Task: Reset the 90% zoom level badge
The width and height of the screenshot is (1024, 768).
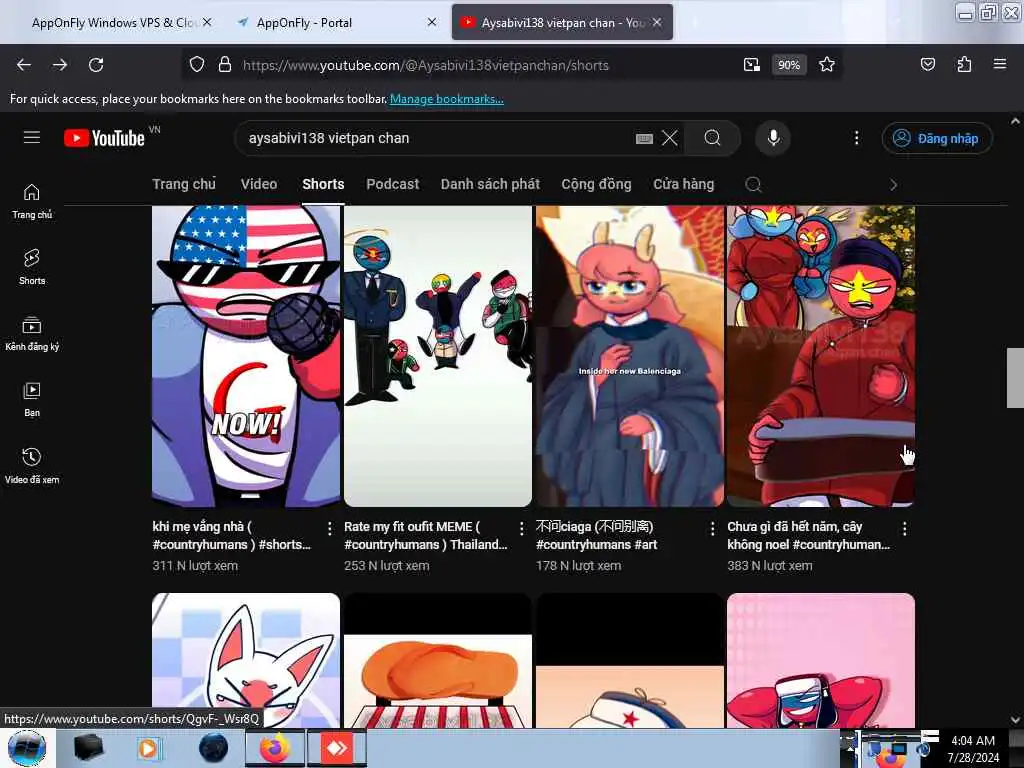Action: (x=789, y=65)
